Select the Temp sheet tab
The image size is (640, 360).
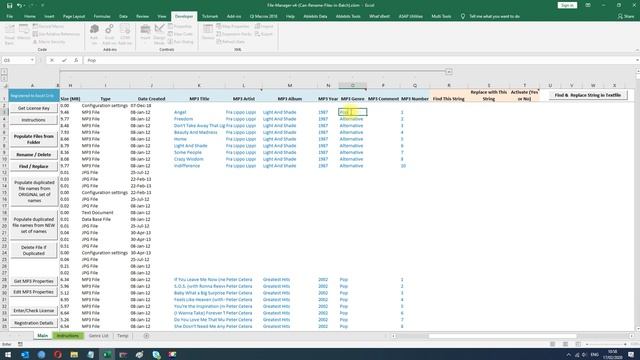tap(122, 336)
